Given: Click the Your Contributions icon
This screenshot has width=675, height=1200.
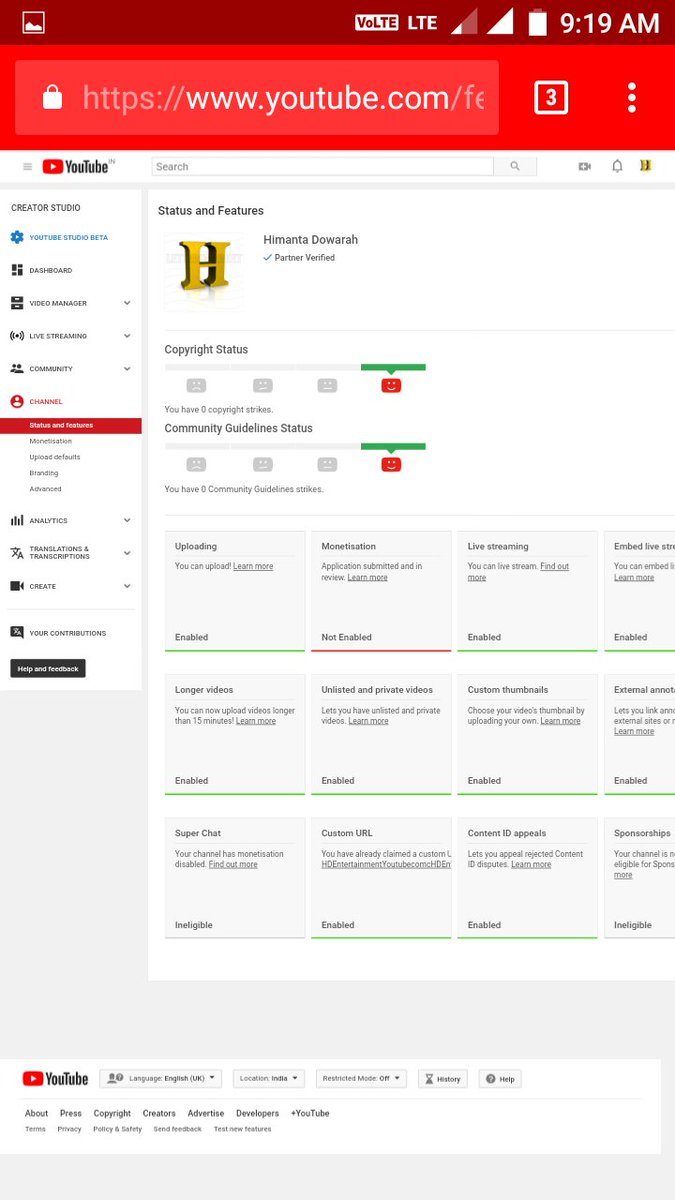Looking at the screenshot, I should pyautogui.click(x=17, y=632).
